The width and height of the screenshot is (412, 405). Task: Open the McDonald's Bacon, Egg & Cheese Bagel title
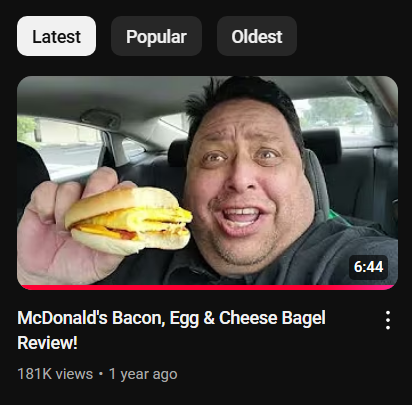tap(171, 330)
